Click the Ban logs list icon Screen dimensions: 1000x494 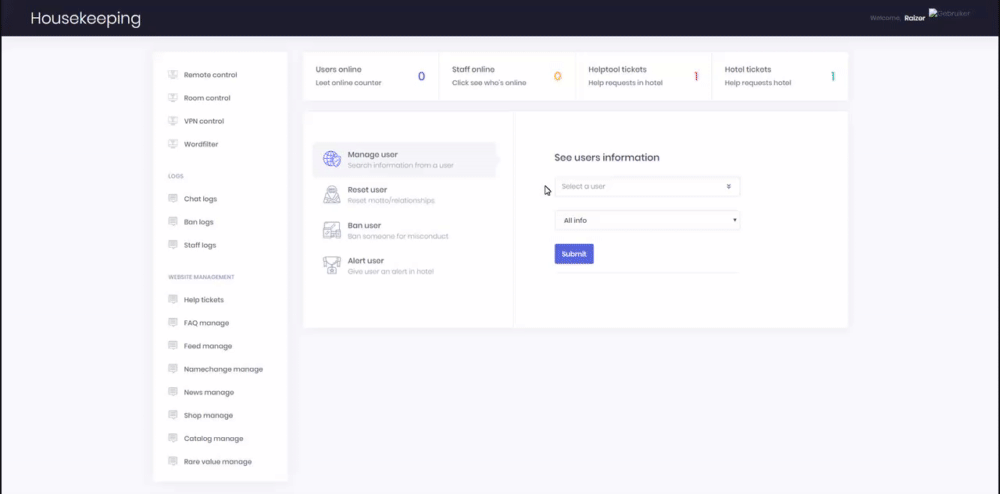click(172, 221)
